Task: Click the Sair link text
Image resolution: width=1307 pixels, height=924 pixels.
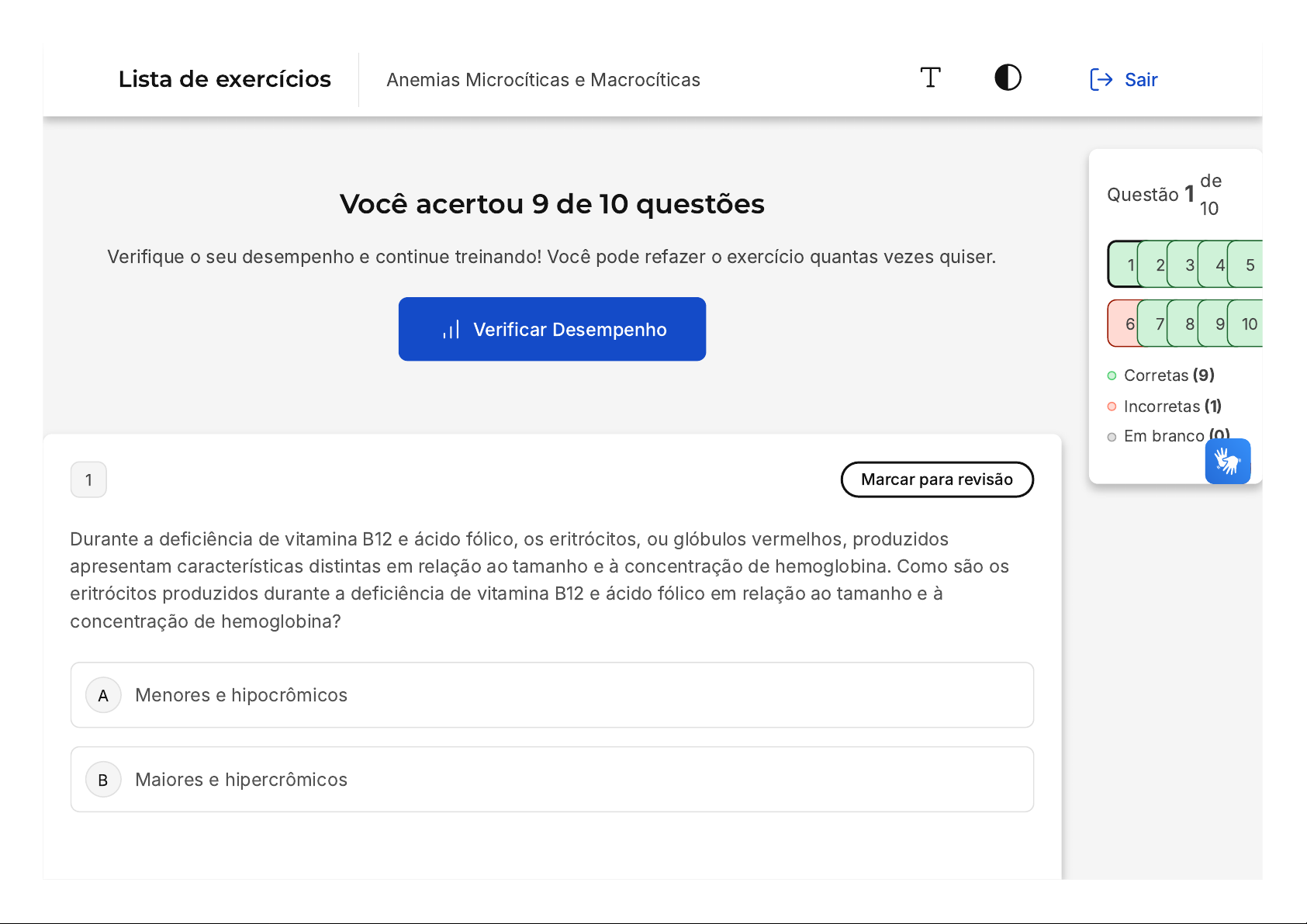Action: (x=1141, y=80)
